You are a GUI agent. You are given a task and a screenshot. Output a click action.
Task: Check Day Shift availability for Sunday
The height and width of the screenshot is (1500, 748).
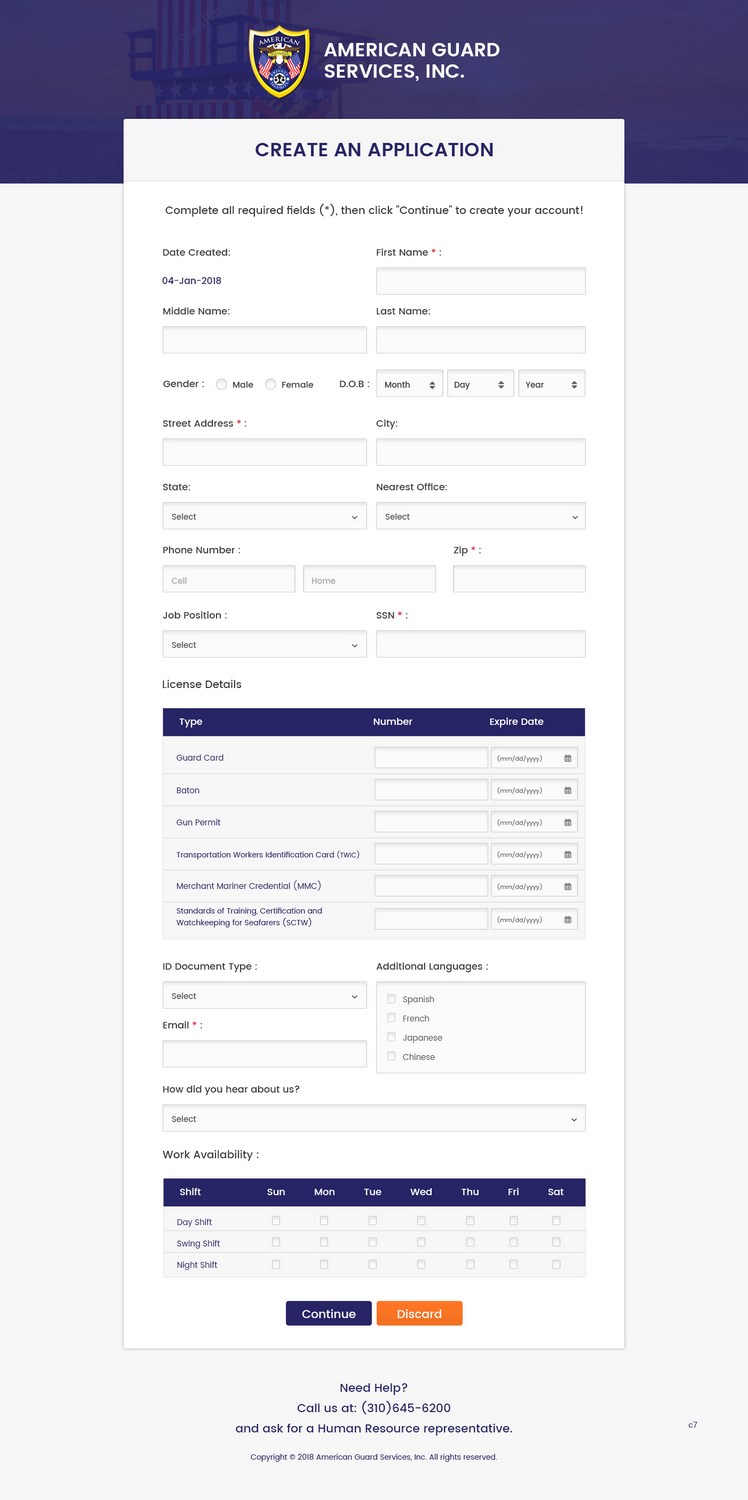tap(276, 1220)
